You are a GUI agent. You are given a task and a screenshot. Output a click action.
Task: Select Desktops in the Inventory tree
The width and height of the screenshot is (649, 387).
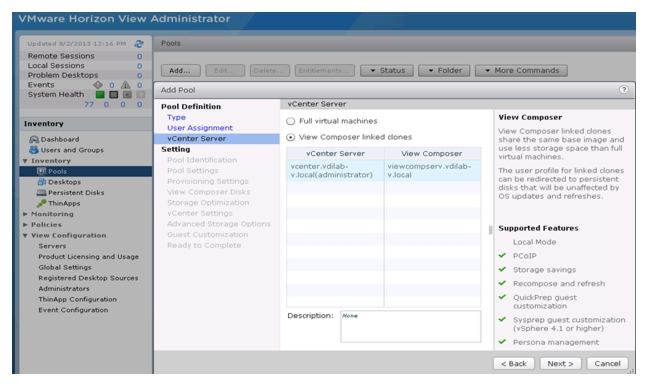pos(64,182)
